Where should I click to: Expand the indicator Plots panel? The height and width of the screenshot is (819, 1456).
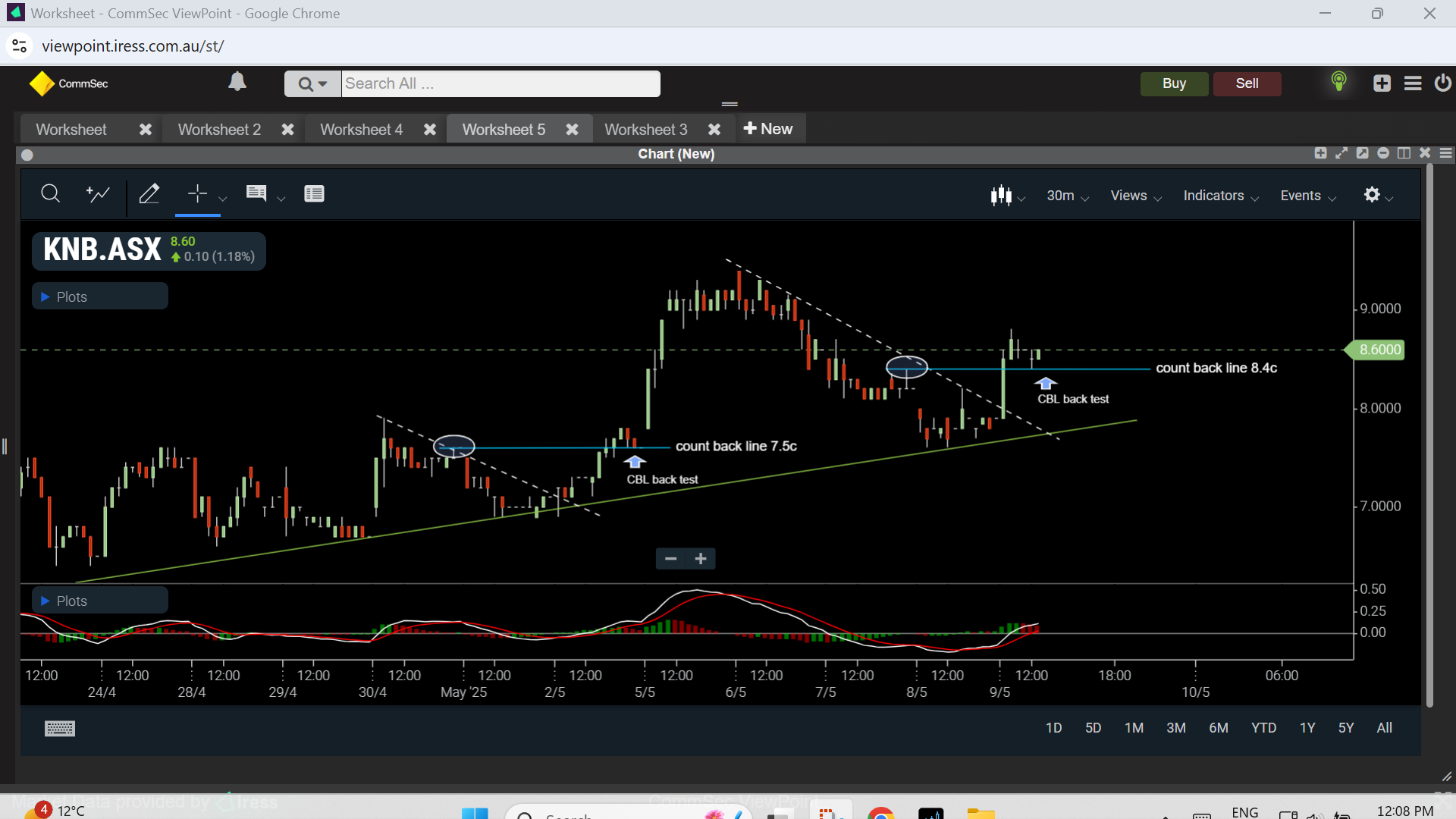(x=99, y=601)
